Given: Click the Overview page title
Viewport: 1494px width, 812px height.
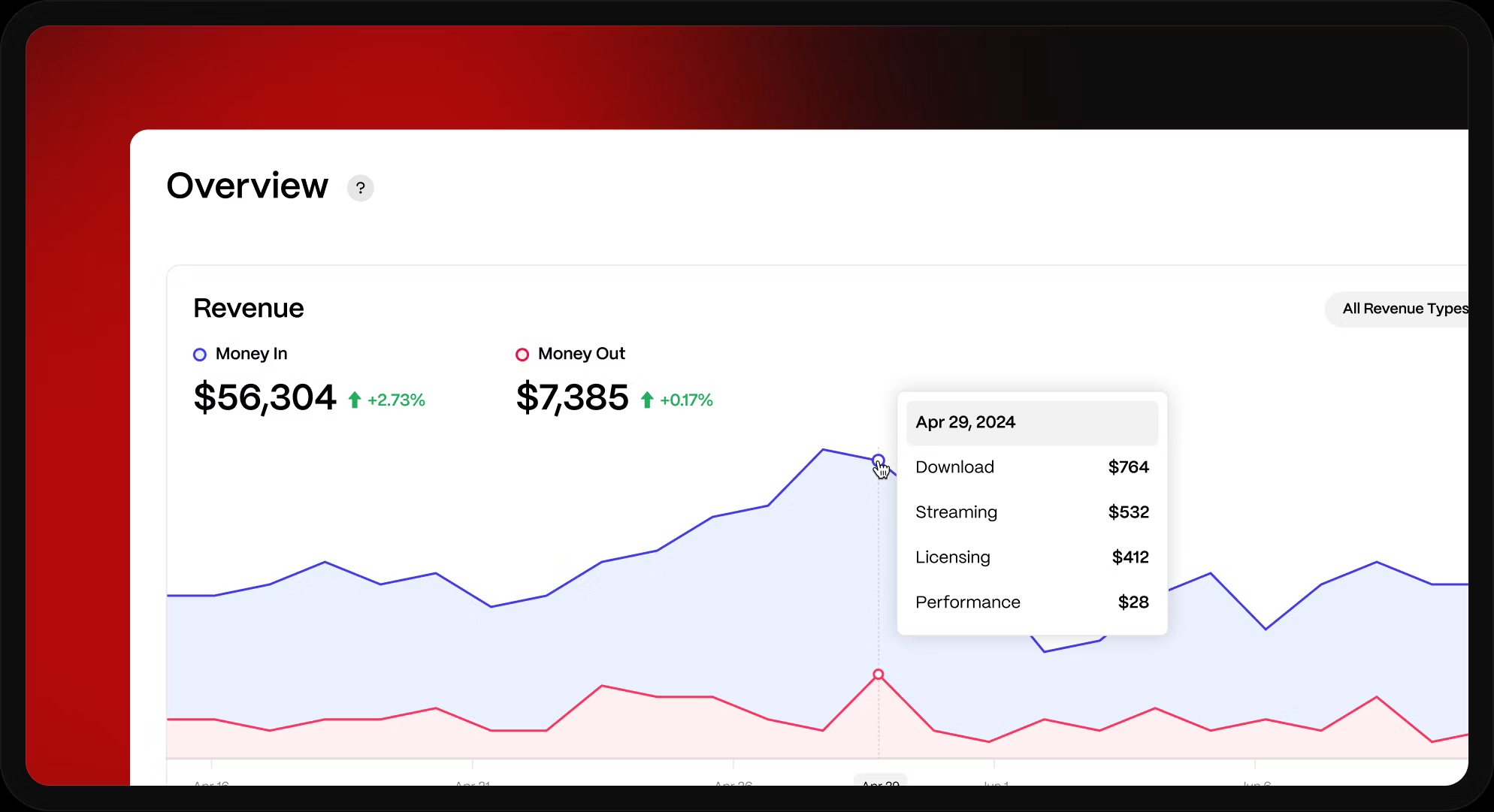Looking at the screenshot, I should pos(247,186).
